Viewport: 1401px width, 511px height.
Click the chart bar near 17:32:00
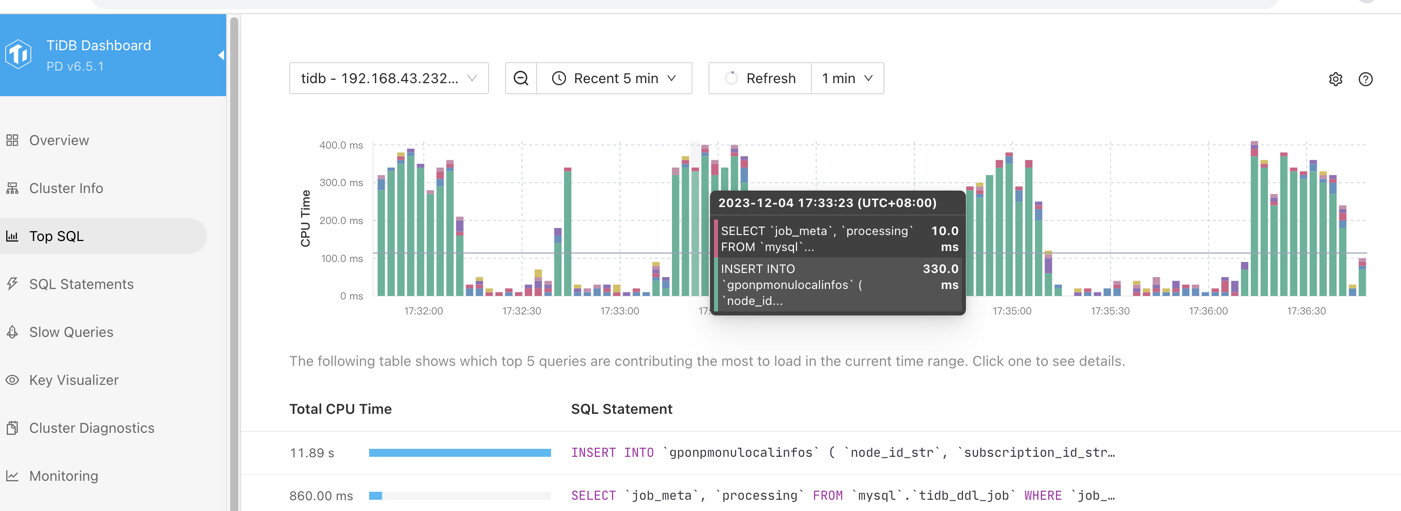point(421,230)
